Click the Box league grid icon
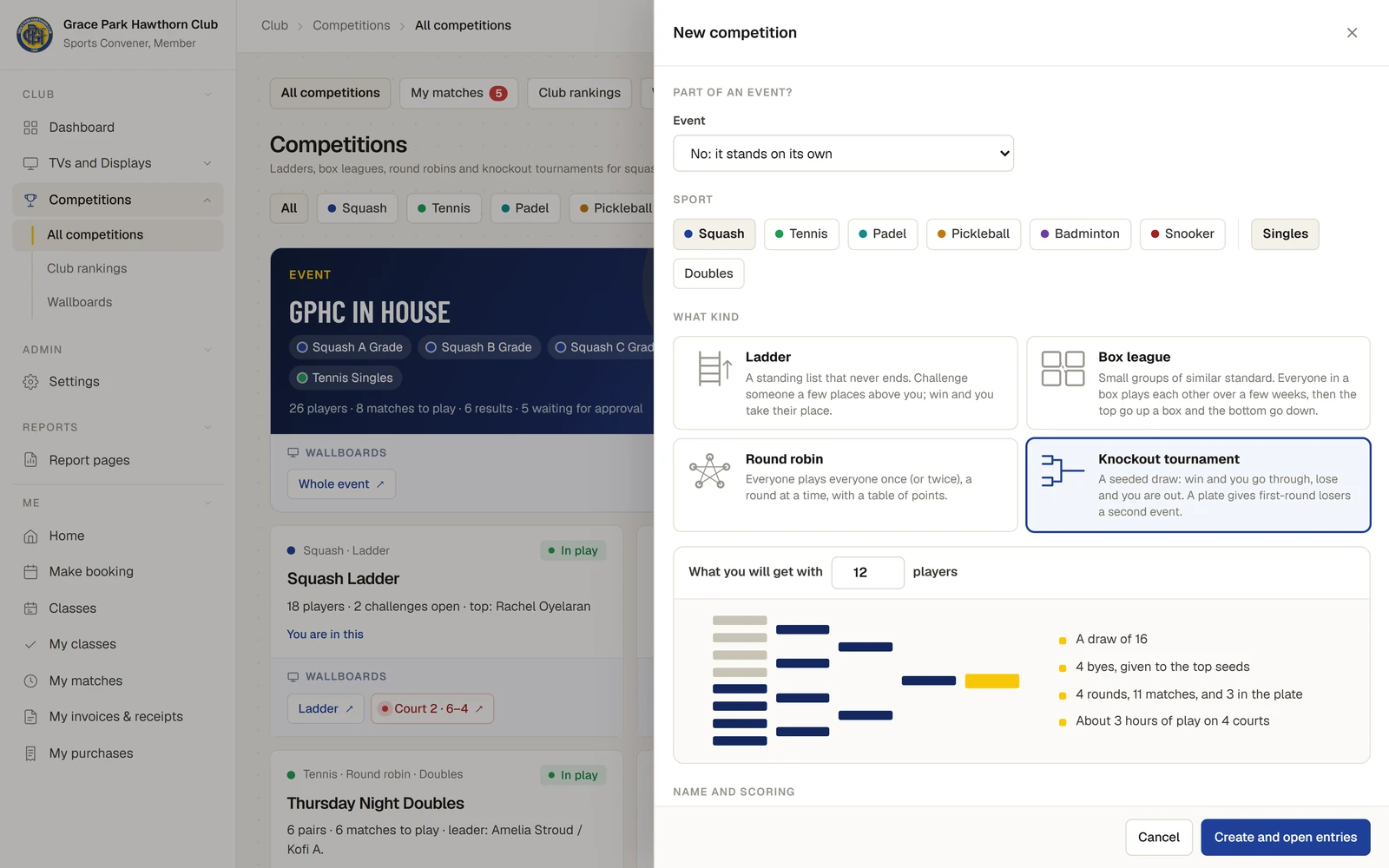The width and height of the screenshot is (1389, 868). click(1063, 369)
